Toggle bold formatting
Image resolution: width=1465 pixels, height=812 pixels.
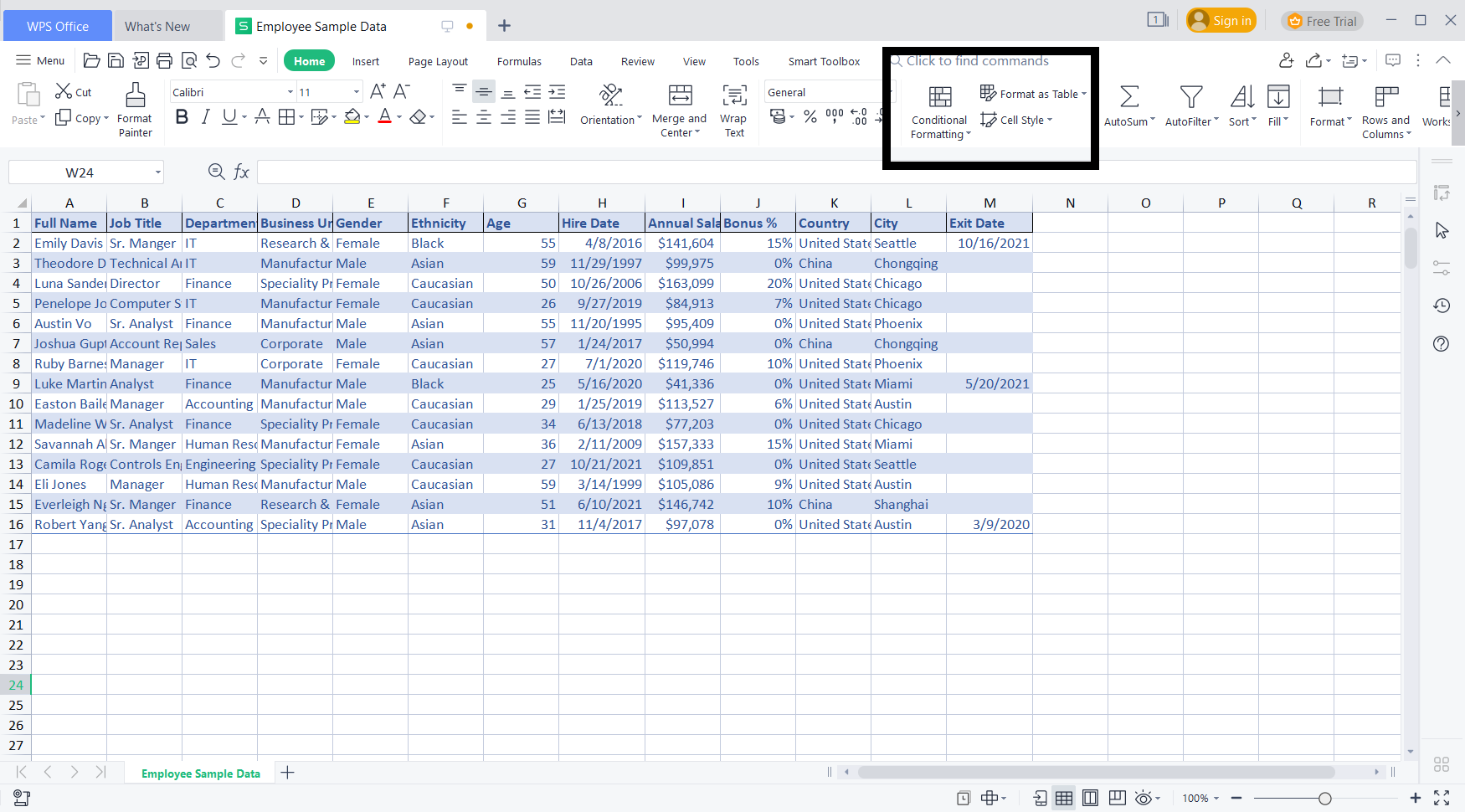click(x=182, y=117)
